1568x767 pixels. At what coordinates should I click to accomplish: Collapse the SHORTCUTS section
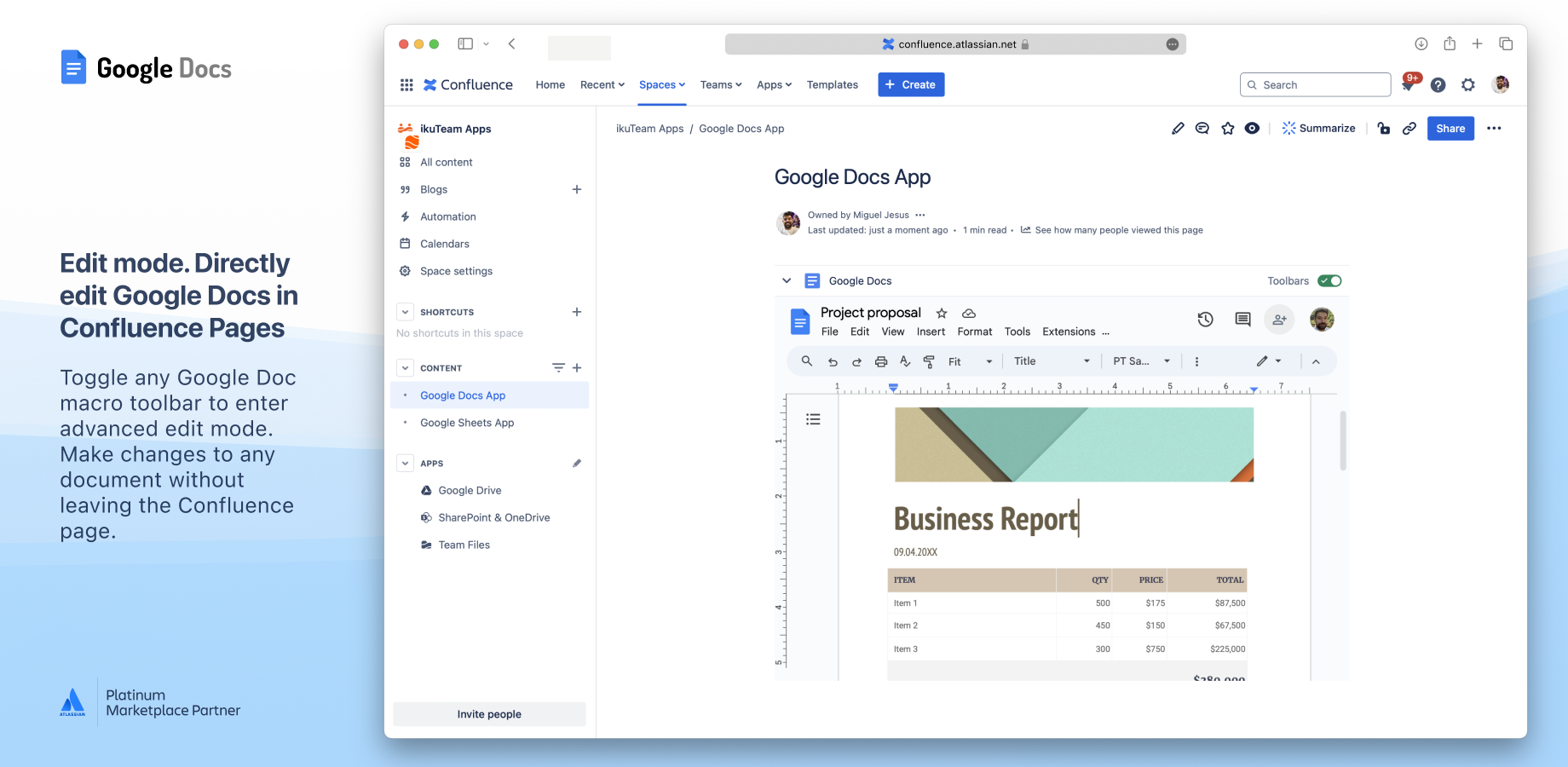pos(406,312)
